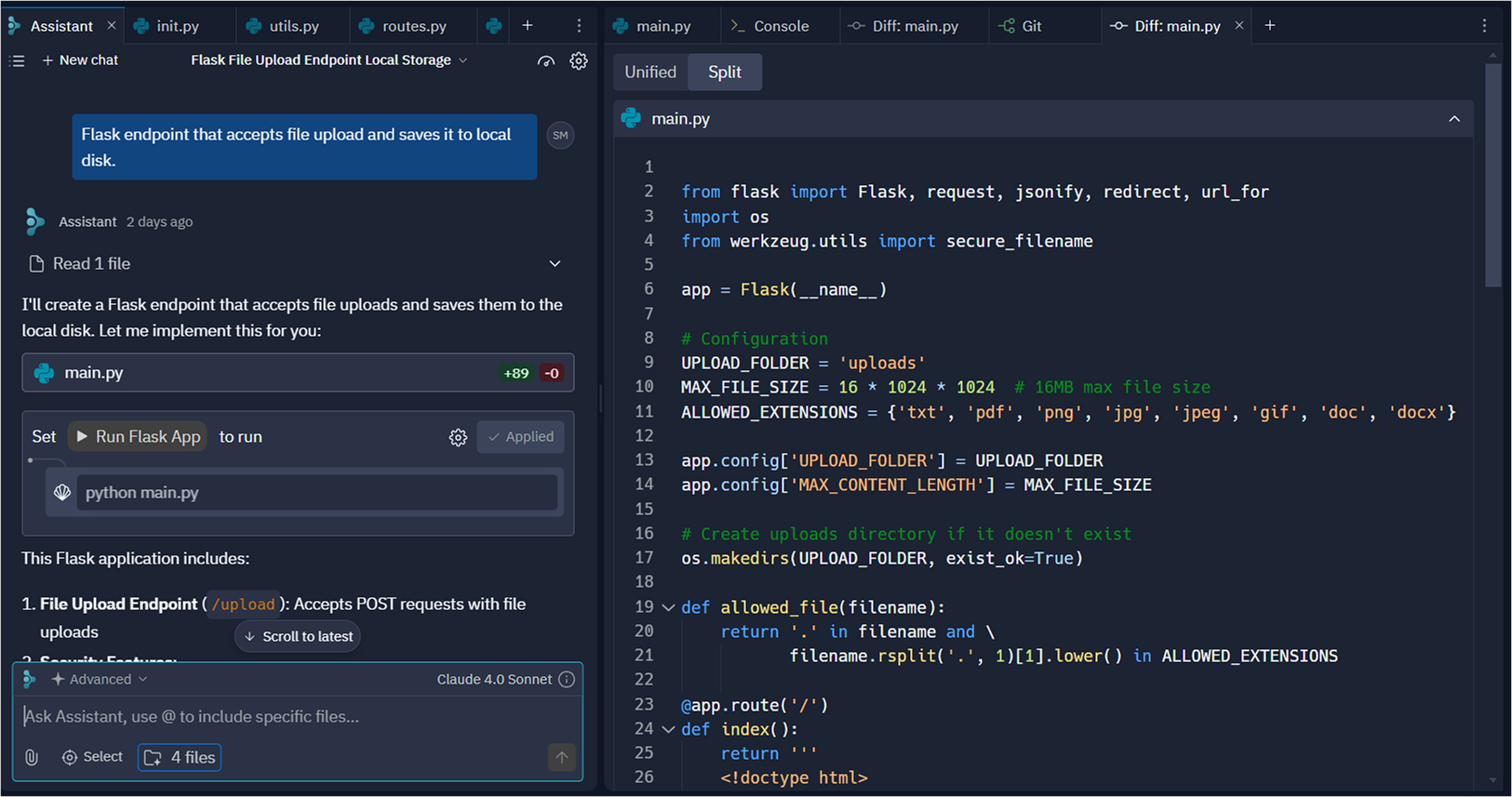
Task: Click the user message about Flask endpoint
Action: (x=304, y=147)
